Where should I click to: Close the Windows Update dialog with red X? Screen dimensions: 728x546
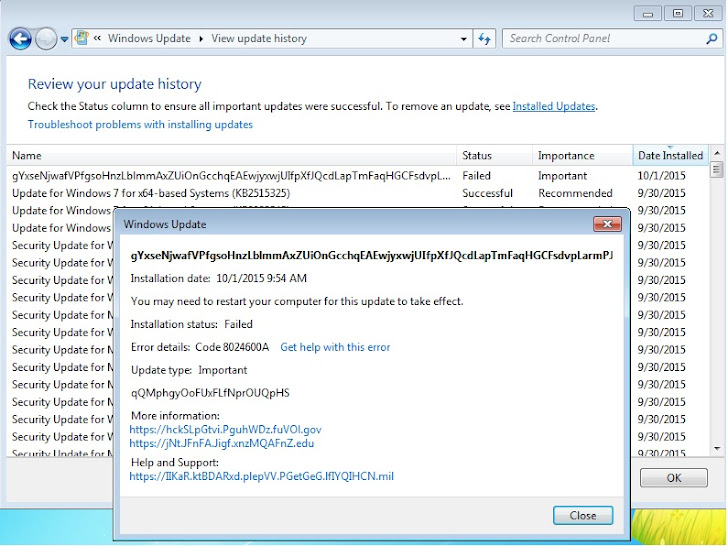coord(607,224)
